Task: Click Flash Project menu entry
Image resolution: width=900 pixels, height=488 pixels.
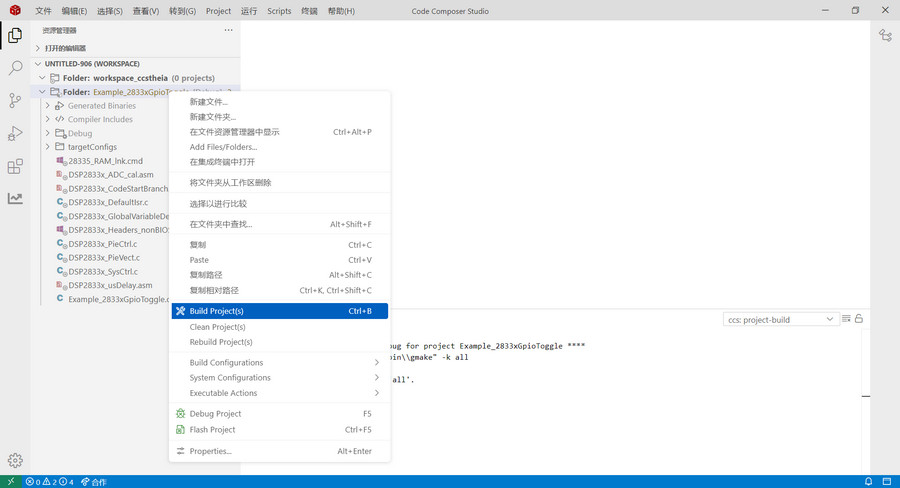Action: pyautogui.click(x=212, y=430)
